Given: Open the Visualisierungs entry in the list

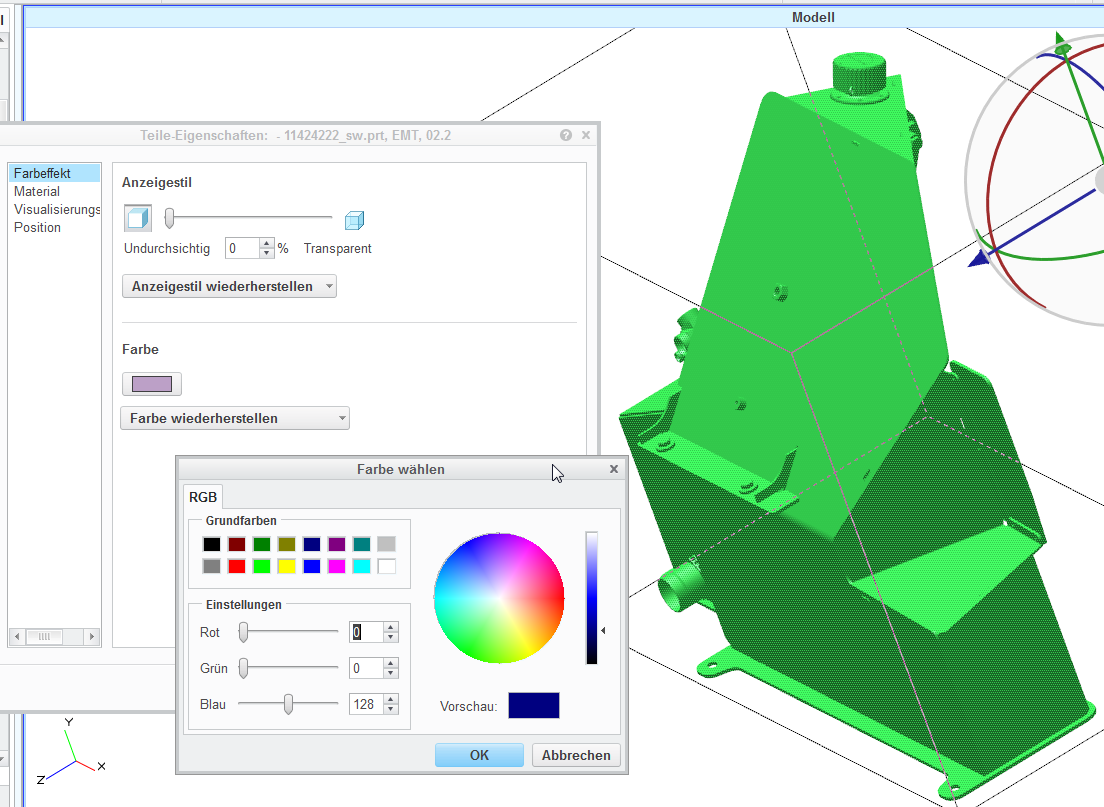Looking at the screenshot, I should tap(54, 210).
